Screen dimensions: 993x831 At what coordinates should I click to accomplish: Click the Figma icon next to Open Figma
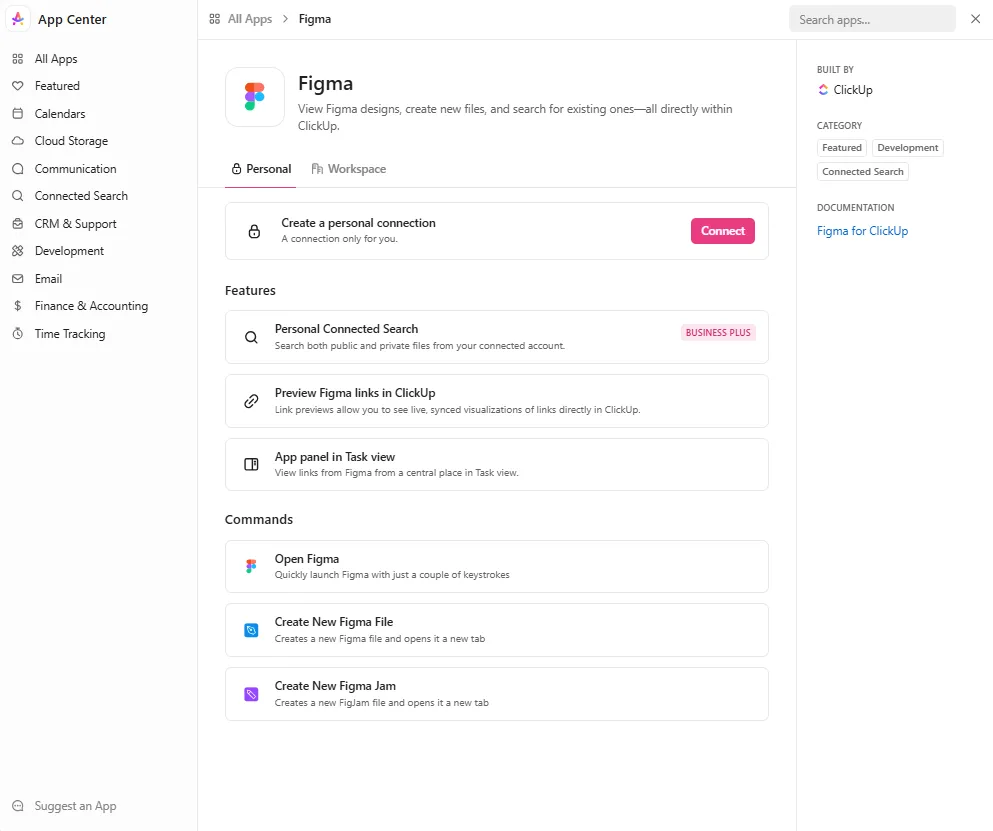pos(251,566)
